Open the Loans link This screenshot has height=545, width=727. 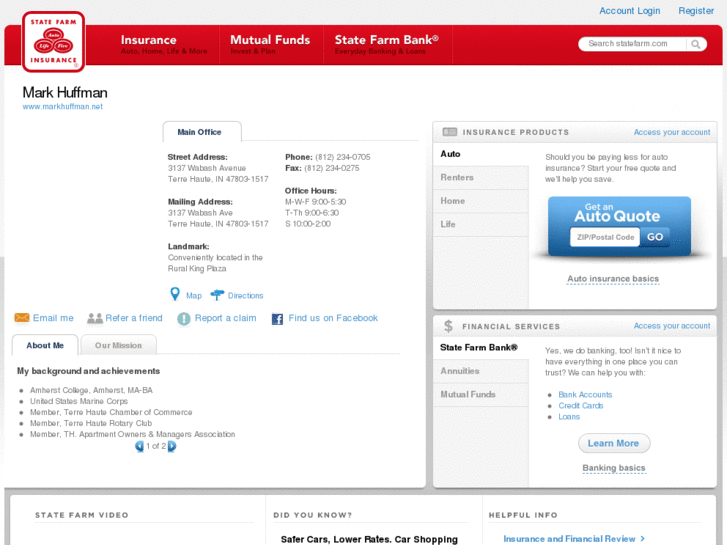569,417
